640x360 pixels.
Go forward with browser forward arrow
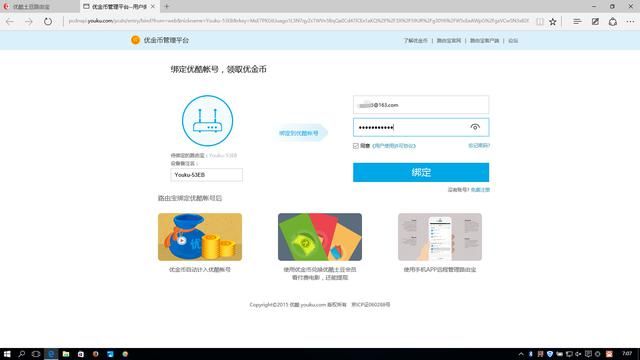pyautogui.click(x=29, y=22)
